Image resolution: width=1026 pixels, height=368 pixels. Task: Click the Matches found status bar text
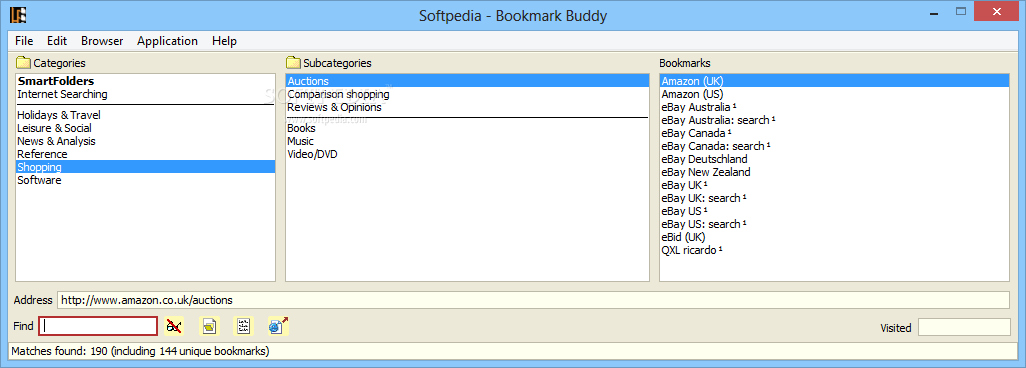point(140,351)
